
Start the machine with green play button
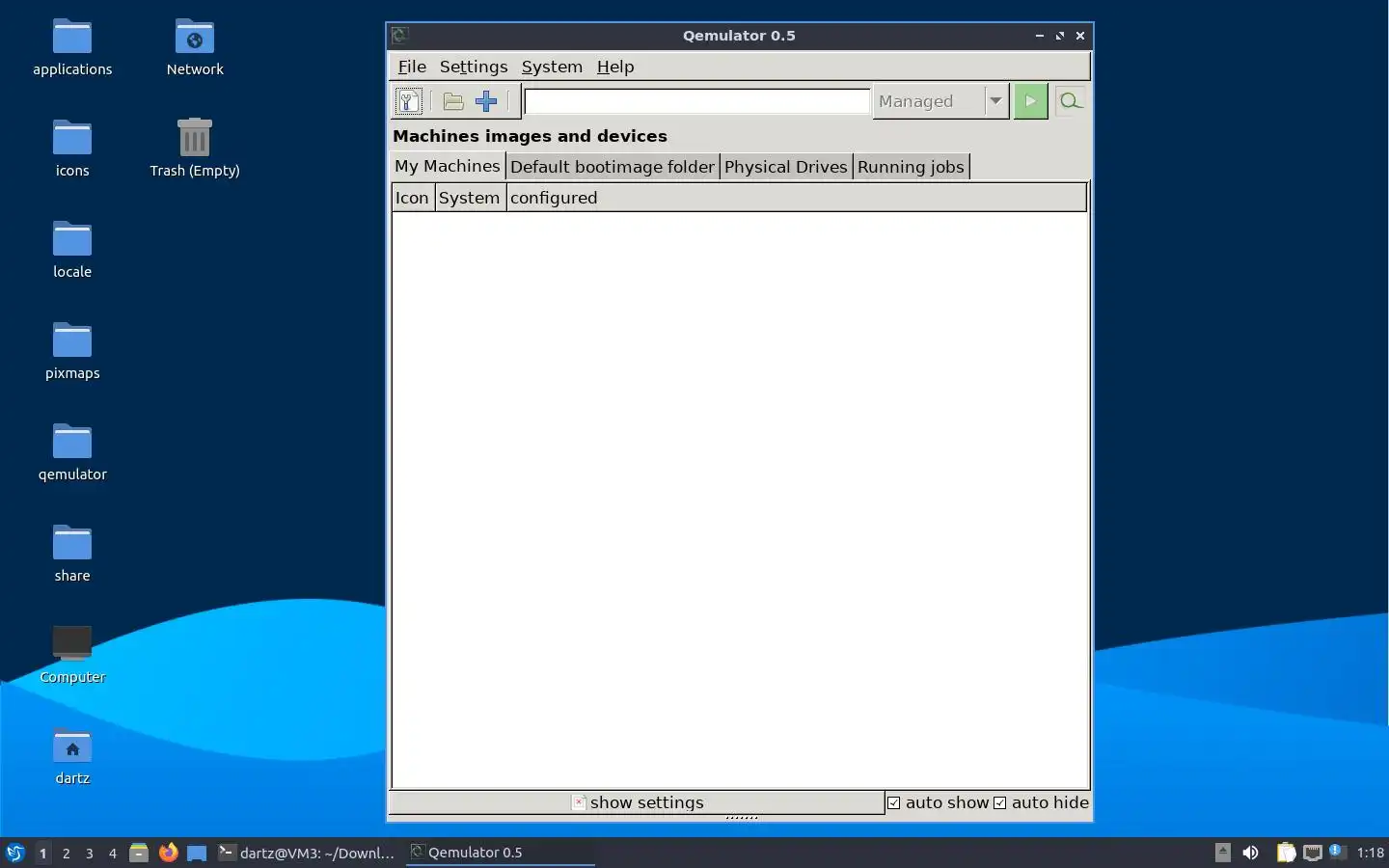(x=1031, y=101)
